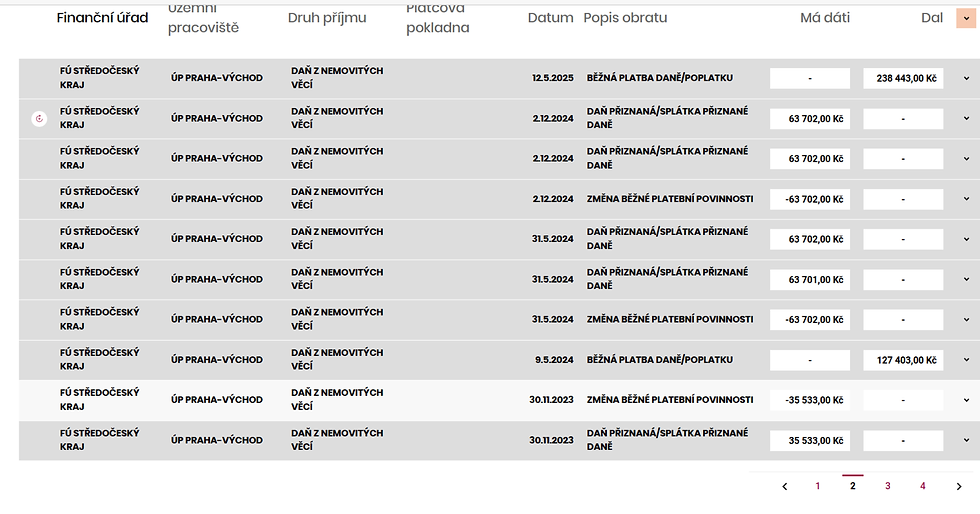The image size is (980, 514).
Task: Jump to page 4 of results
Action: [x=923, y=486]
